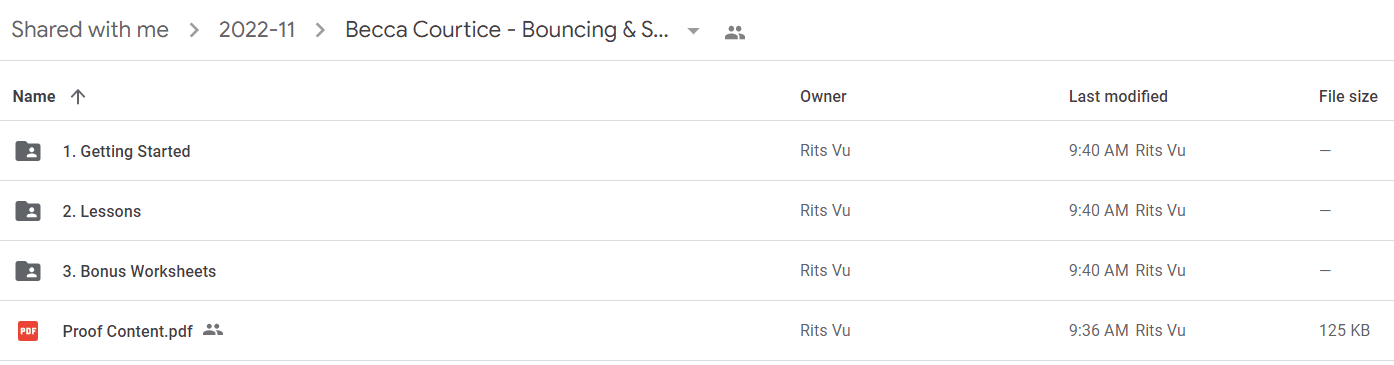Click the red PDF icon for Proof Content
This screenshot has height=365, width=1394.
point(28,331)
